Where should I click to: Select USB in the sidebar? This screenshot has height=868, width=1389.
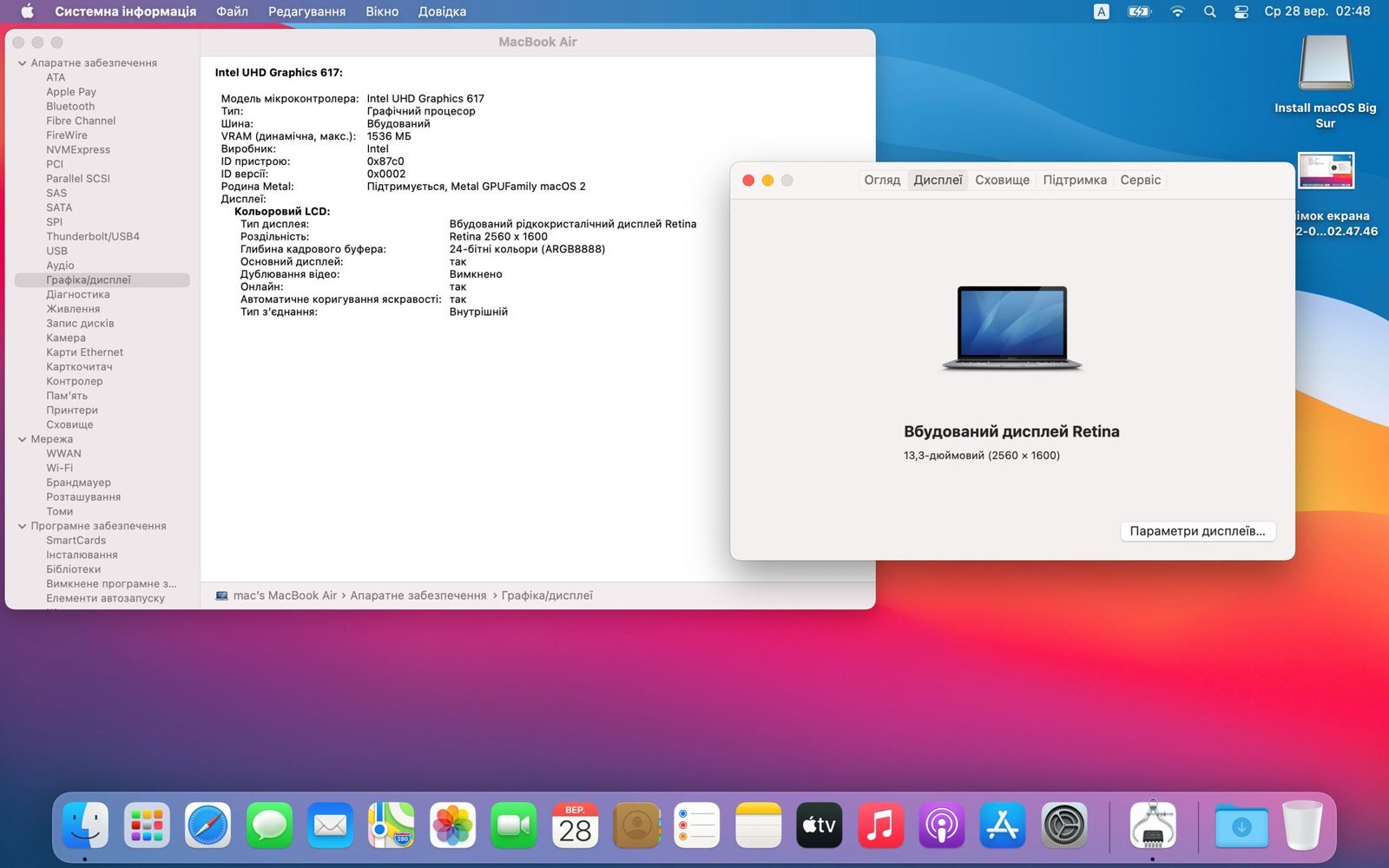(x=56, y=251)
